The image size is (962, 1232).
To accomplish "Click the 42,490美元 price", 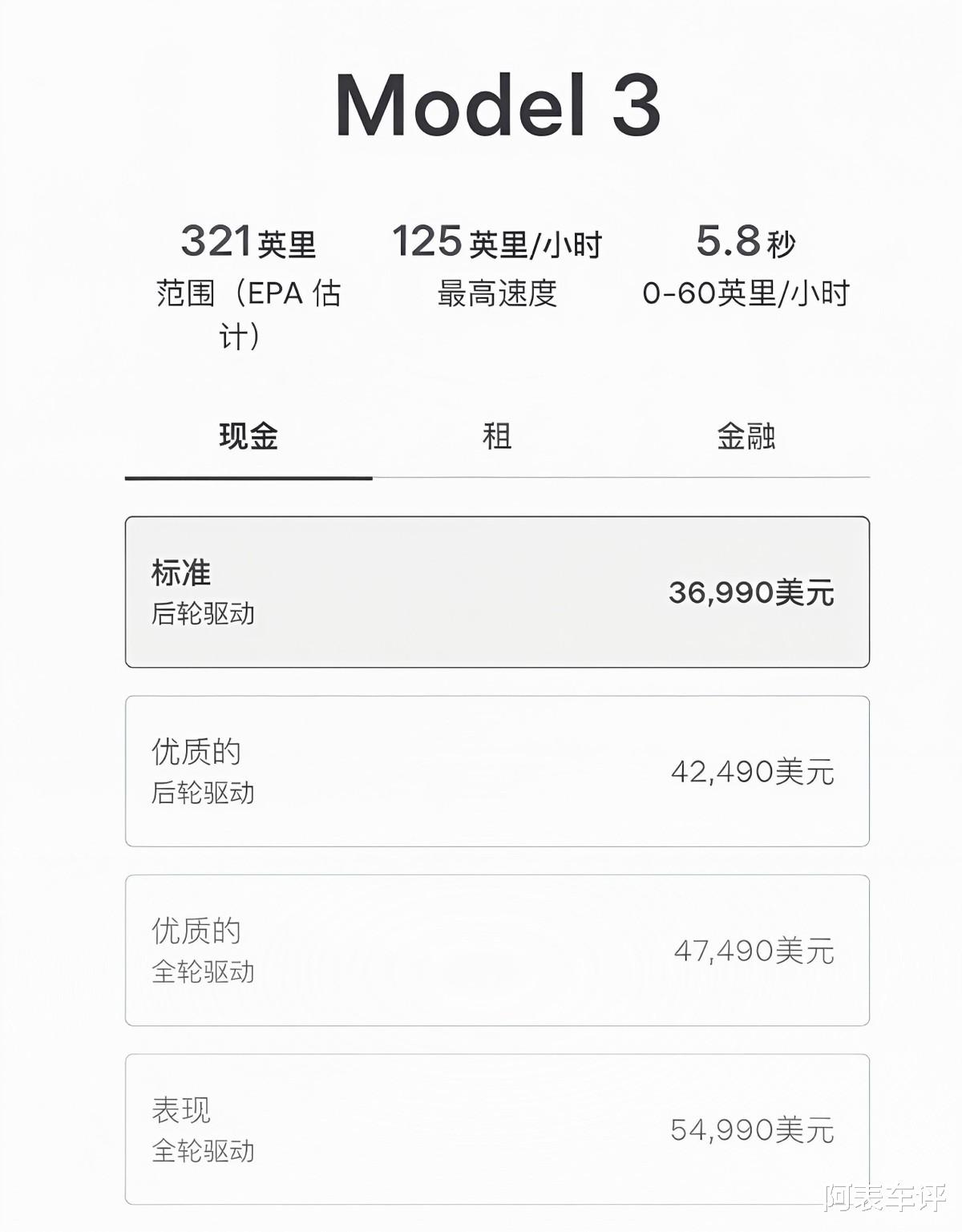I will click(x=752, y=772).
